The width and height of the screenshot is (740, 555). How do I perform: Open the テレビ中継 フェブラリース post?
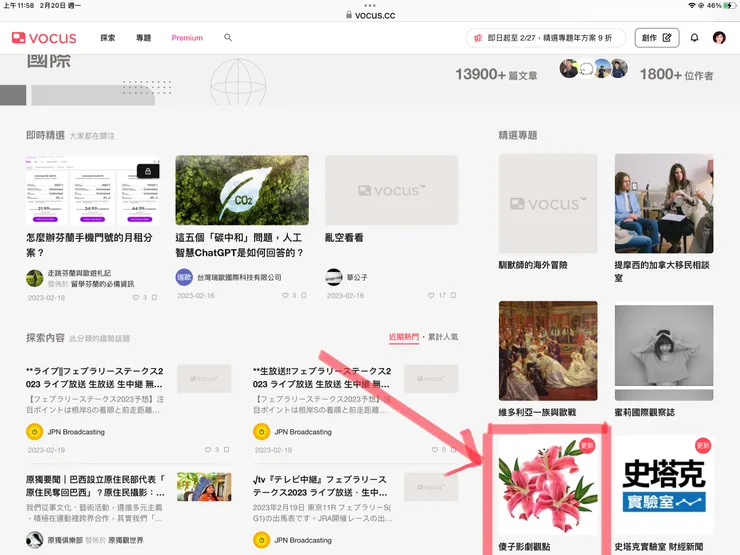coord(322,486)
